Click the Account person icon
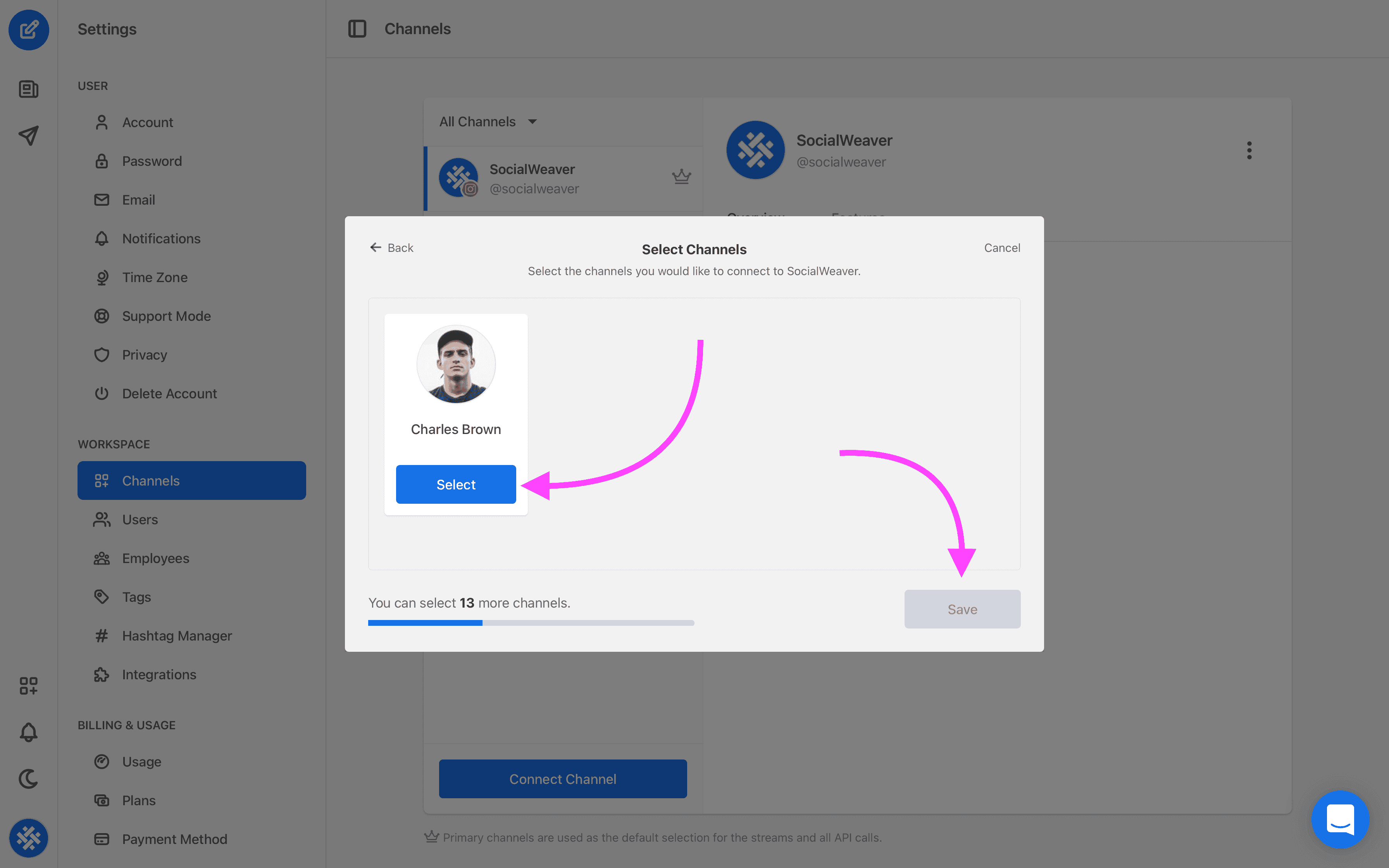Viewport: 1389px width, 868px height. coord(102,122)
